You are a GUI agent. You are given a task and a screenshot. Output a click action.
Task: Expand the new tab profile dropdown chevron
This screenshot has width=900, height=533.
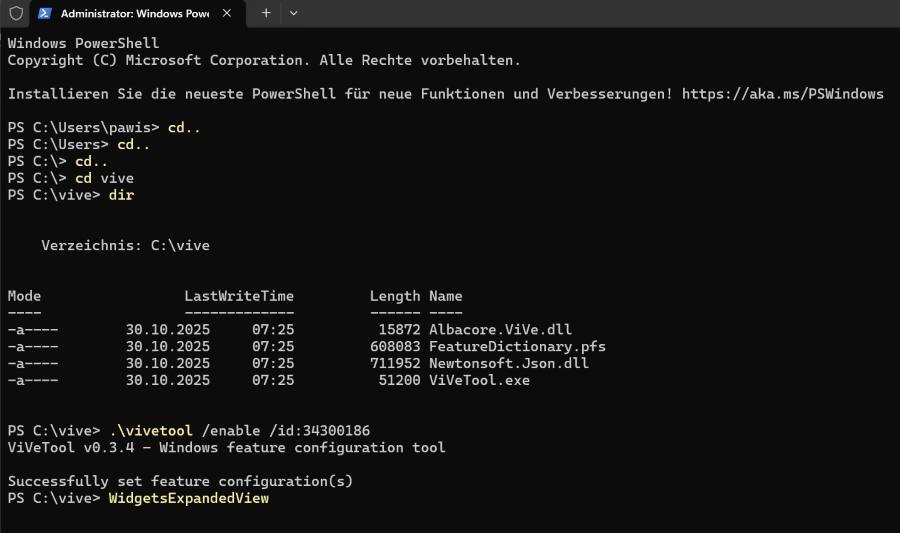point(293,14)
